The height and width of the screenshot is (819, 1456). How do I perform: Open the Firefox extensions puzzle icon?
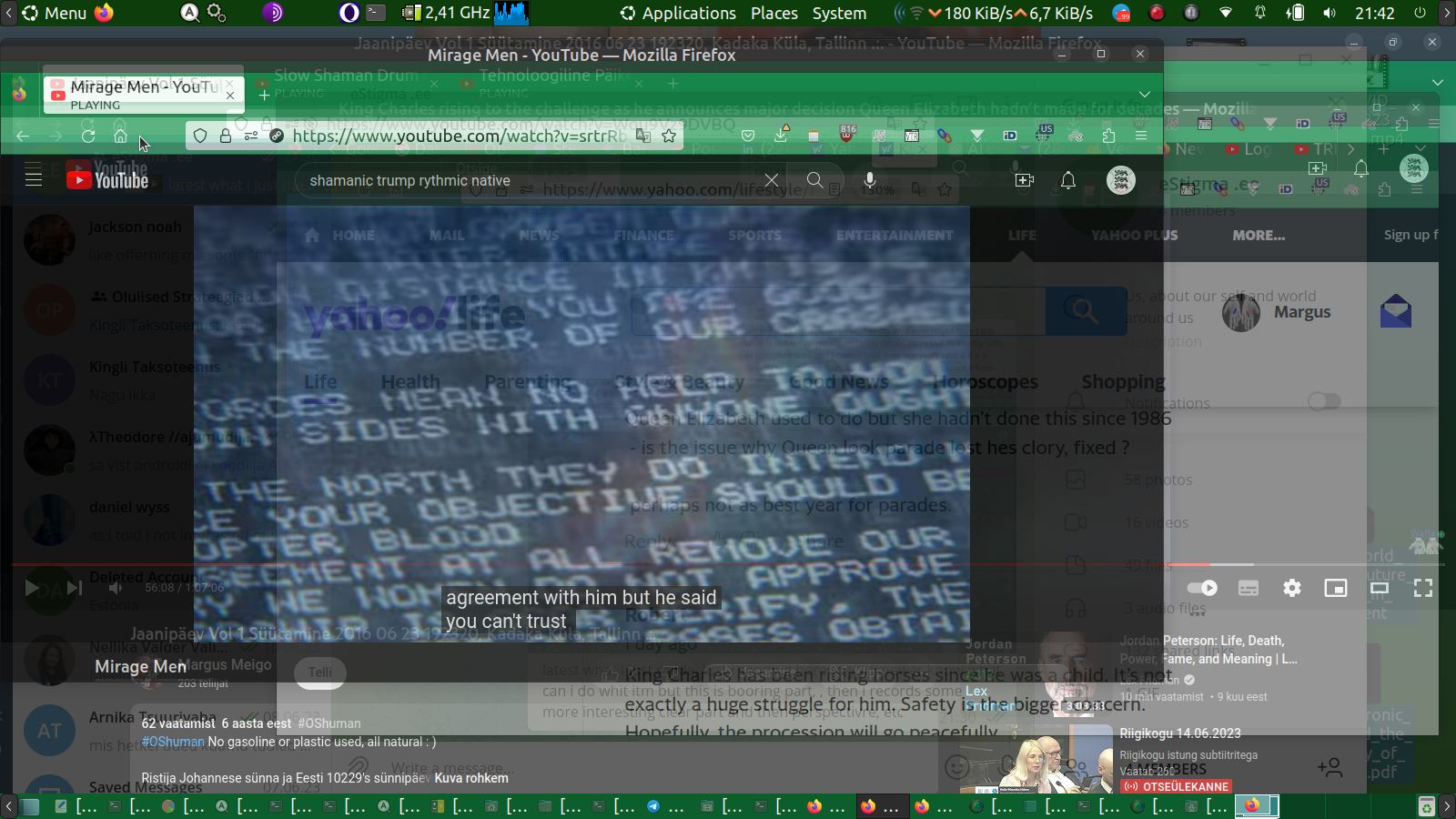click(1108, 136)
